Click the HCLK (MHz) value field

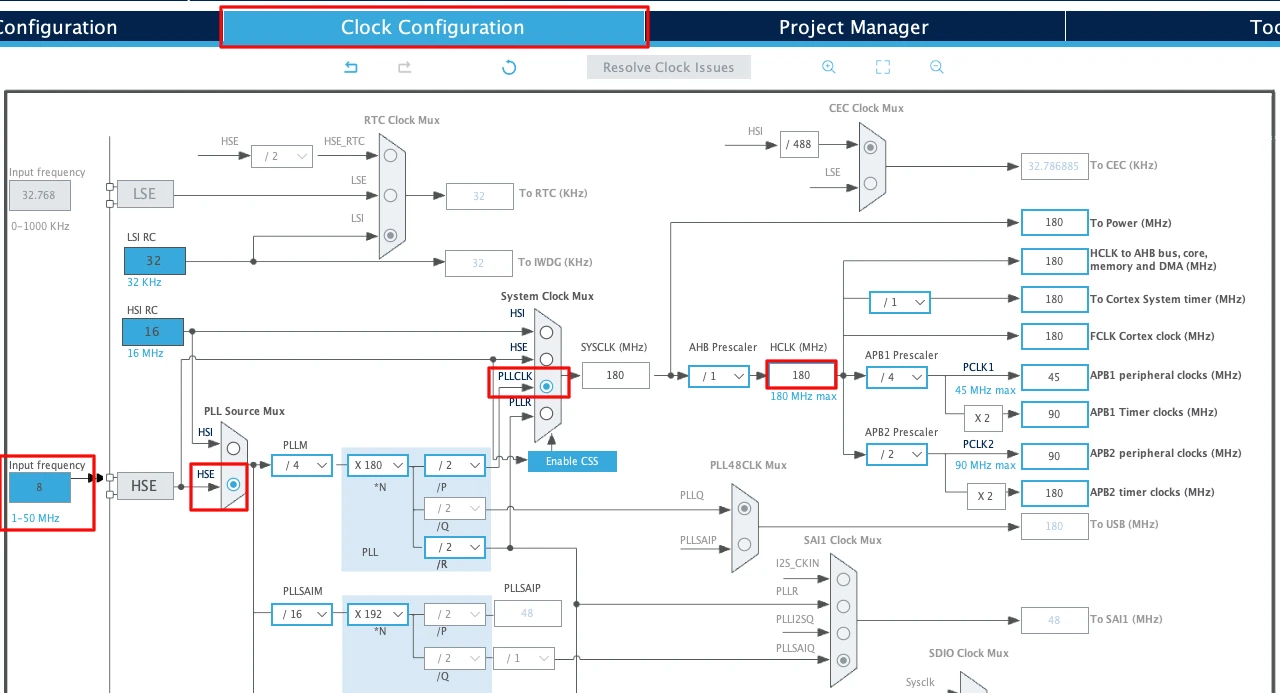coord(801,375)
